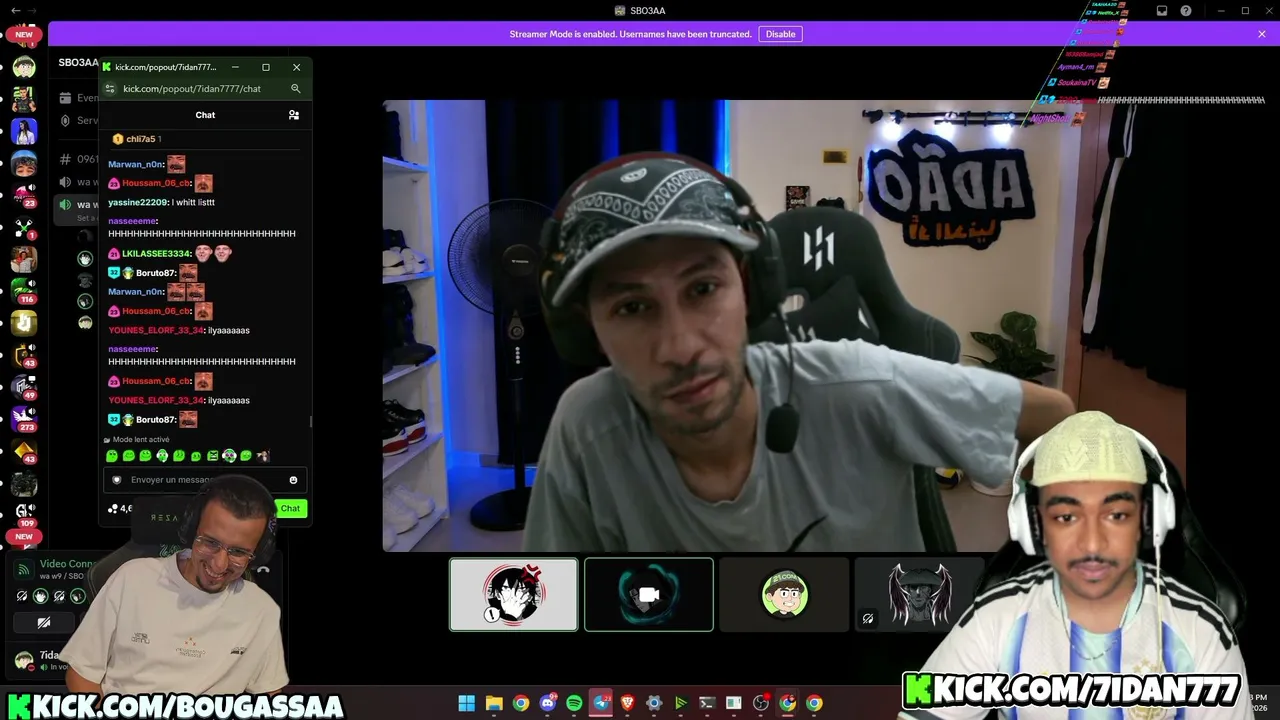Click the Kick chat message input field
Screen dimensions: 1280x720
pyautogui.click(x=205, y=480)
